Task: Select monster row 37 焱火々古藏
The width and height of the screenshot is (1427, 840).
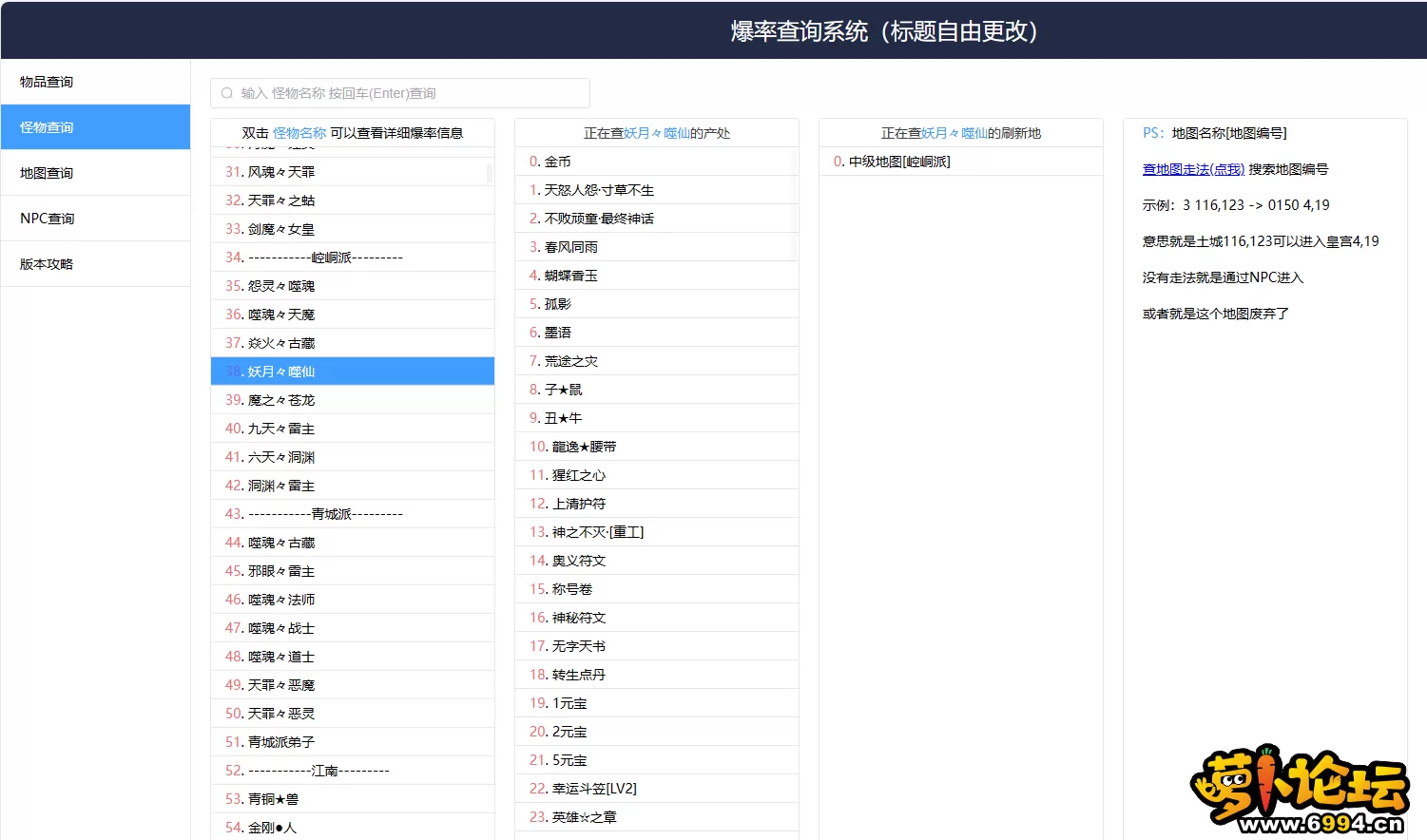Action: (x=353, y=343)
